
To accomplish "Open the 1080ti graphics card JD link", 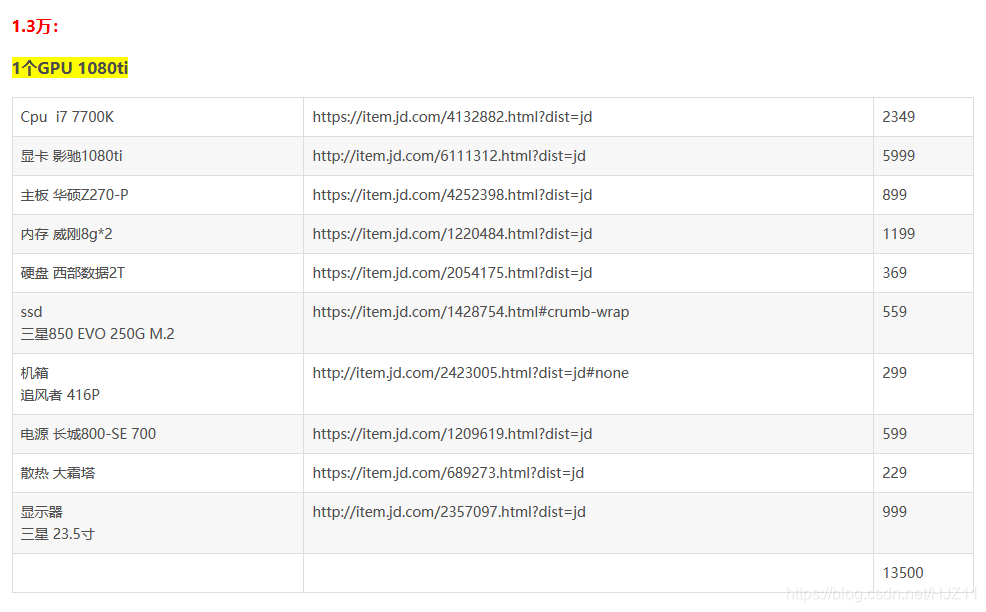I will 449,156.
